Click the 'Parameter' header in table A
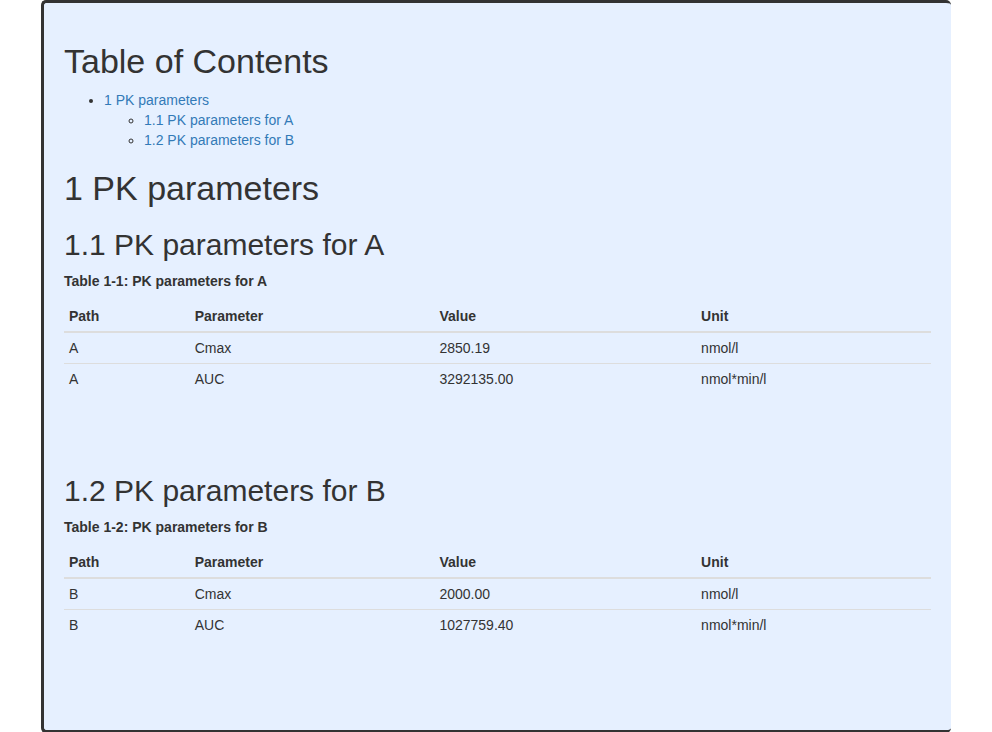Viewport: 992px width, 732px height. click(x=228, y=316)
